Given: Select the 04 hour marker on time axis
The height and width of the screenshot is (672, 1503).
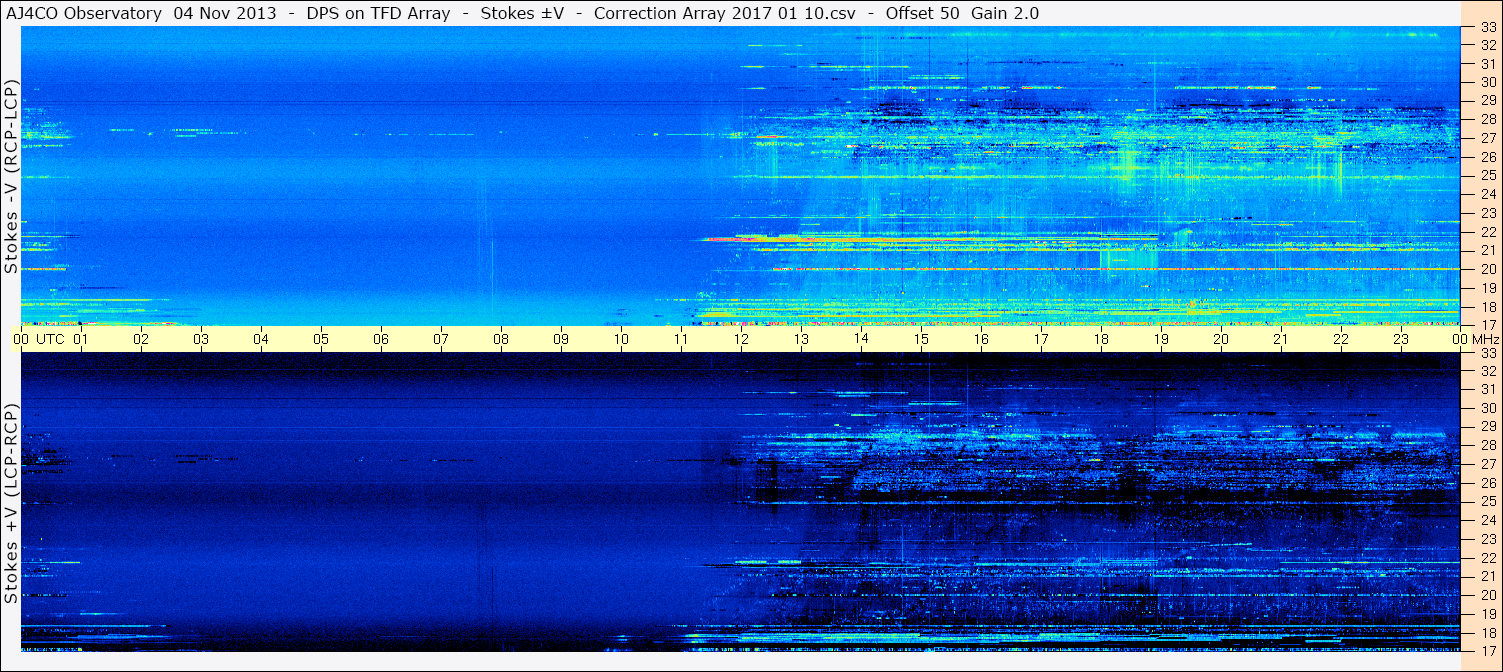Looking at the screenshot, I should (x=261, y=339).
